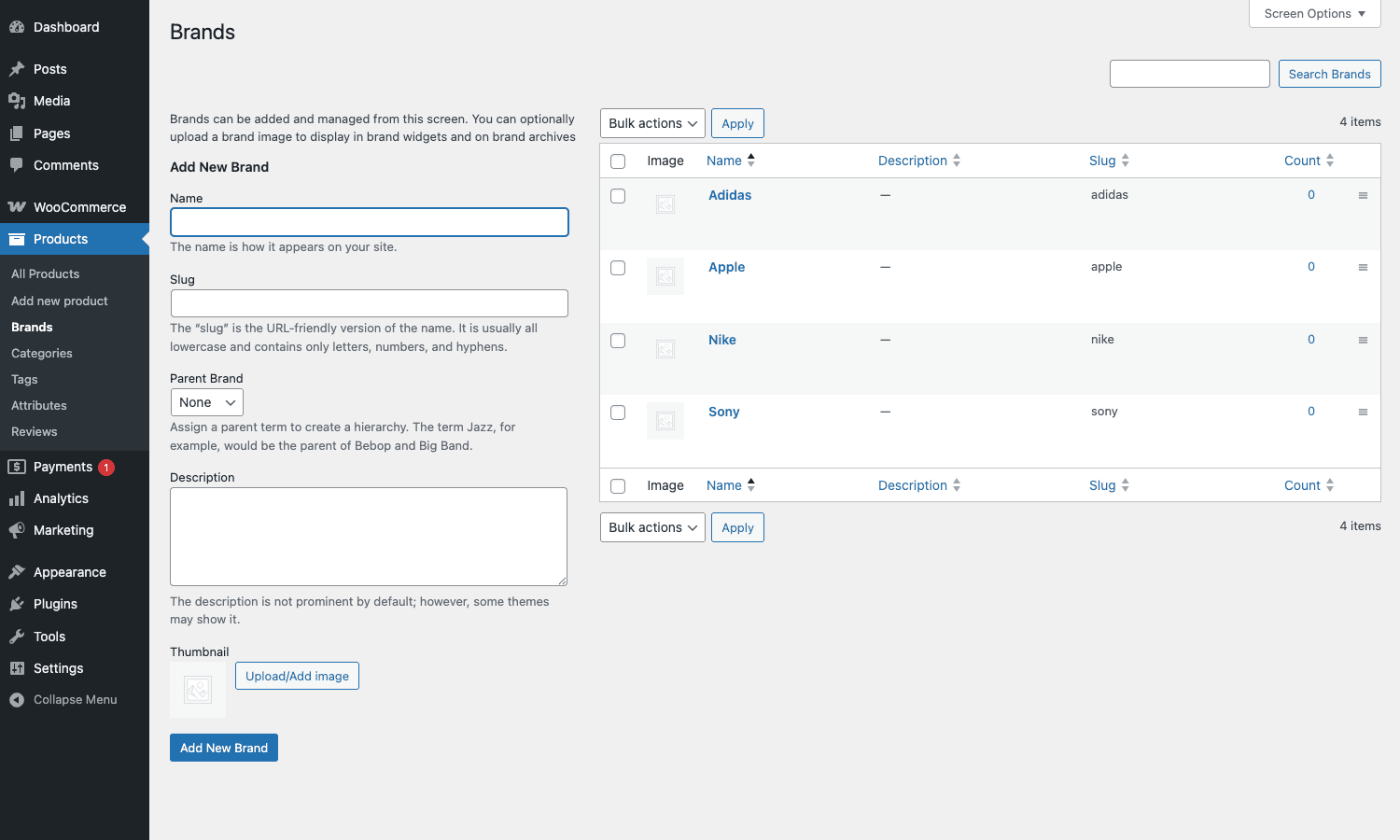Focus the search brands text box

1190,74
